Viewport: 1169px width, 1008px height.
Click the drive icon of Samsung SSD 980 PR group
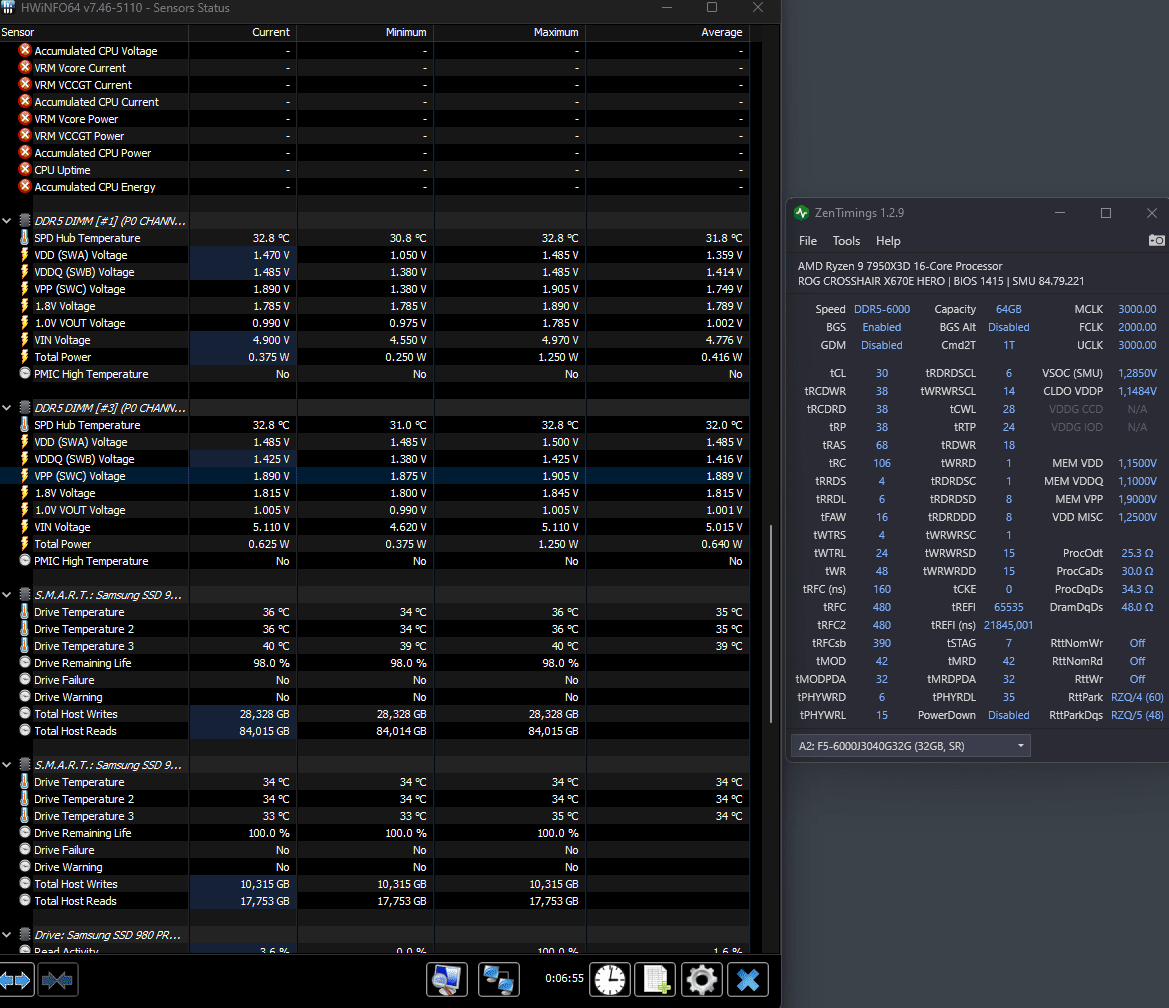tap(25, 935)
